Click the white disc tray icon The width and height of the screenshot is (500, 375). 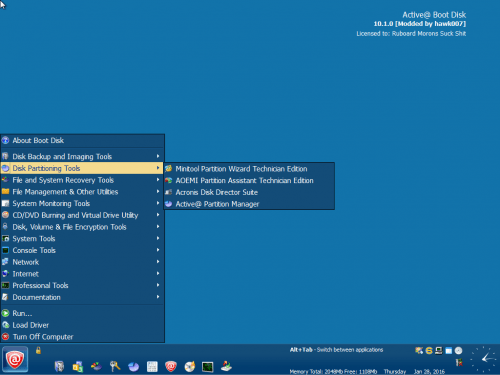coord(459,350)
